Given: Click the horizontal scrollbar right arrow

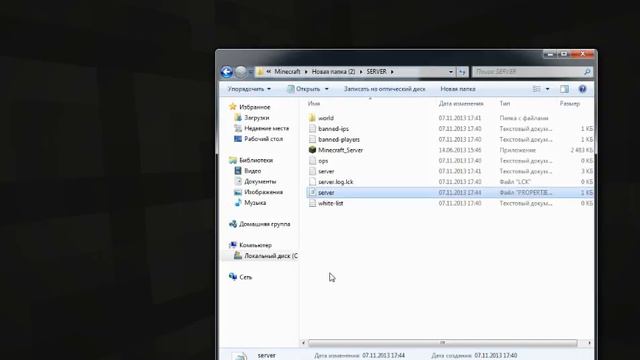Looking at the screenshot, I should pos(589,343).
